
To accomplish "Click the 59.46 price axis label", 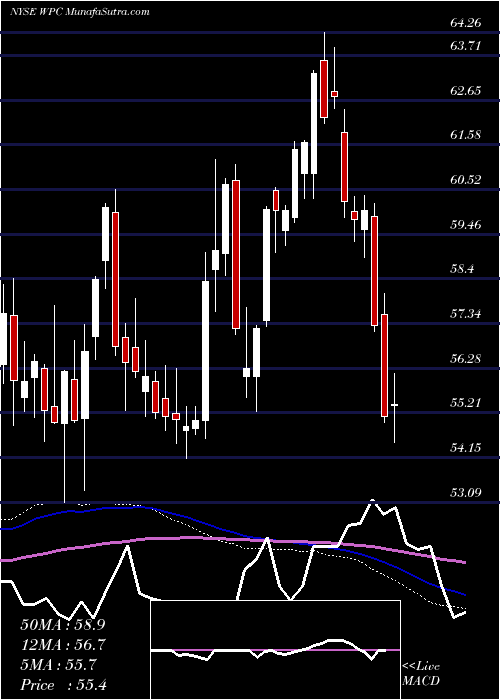I will 466,224.
